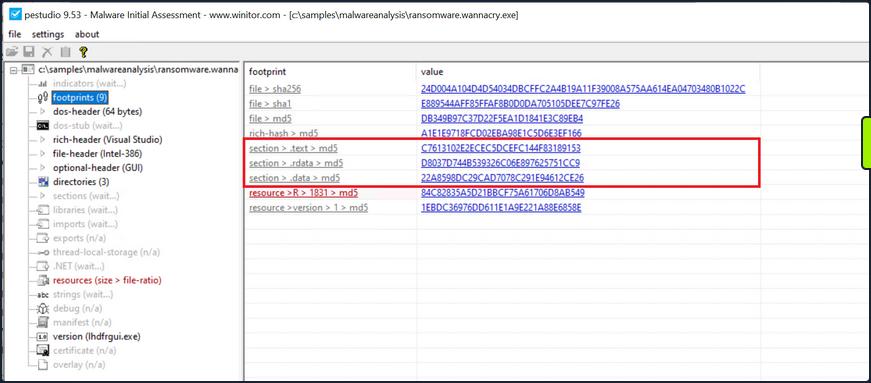The image size is (871, 383).
Task: Click the strings abc icon
Action: pyautogui.click(x=43, y=295)
